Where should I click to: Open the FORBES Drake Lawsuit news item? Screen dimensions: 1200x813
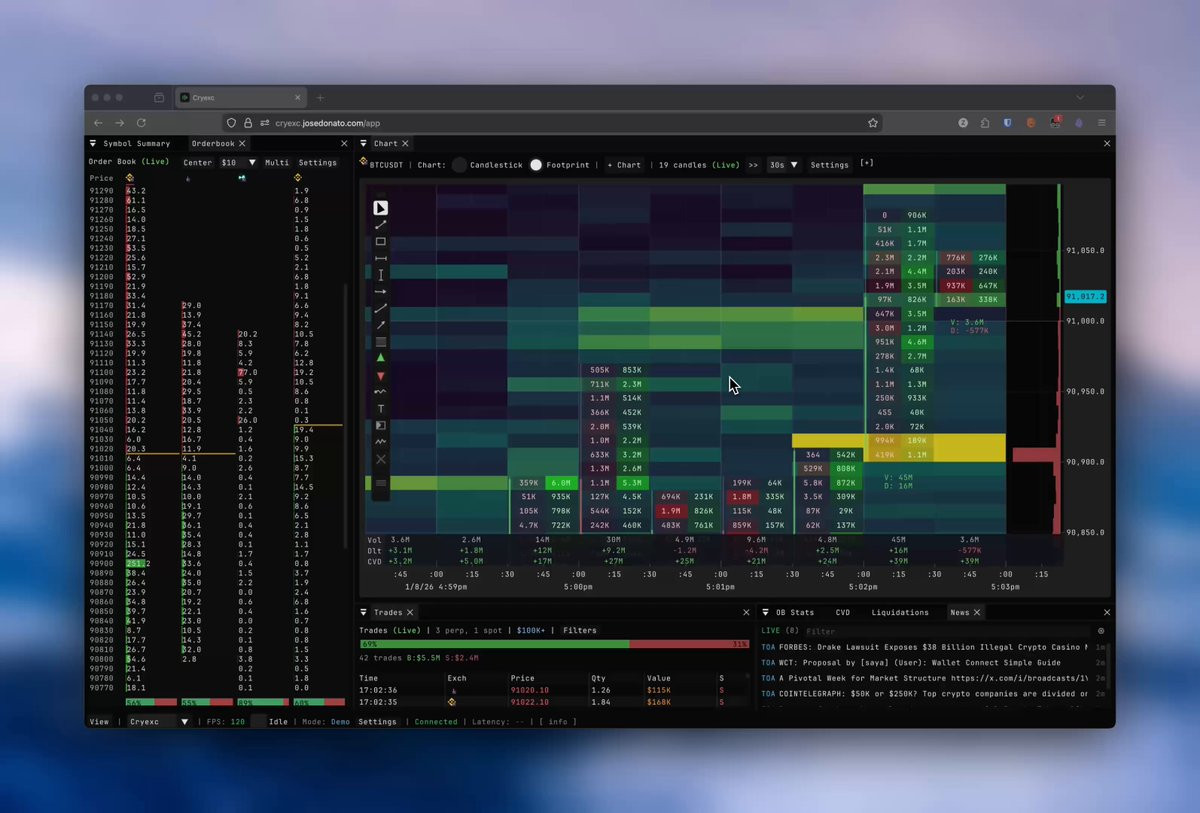coord(925,647)
